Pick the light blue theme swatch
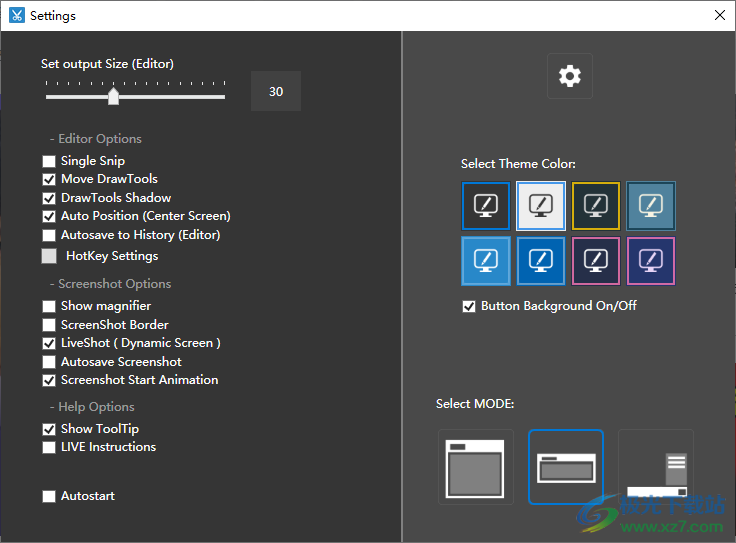 [486, 261]
